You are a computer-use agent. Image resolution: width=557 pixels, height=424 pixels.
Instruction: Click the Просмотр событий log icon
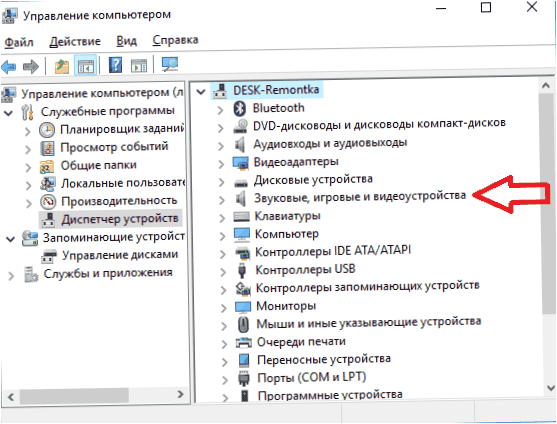click(x=47, y=148)
